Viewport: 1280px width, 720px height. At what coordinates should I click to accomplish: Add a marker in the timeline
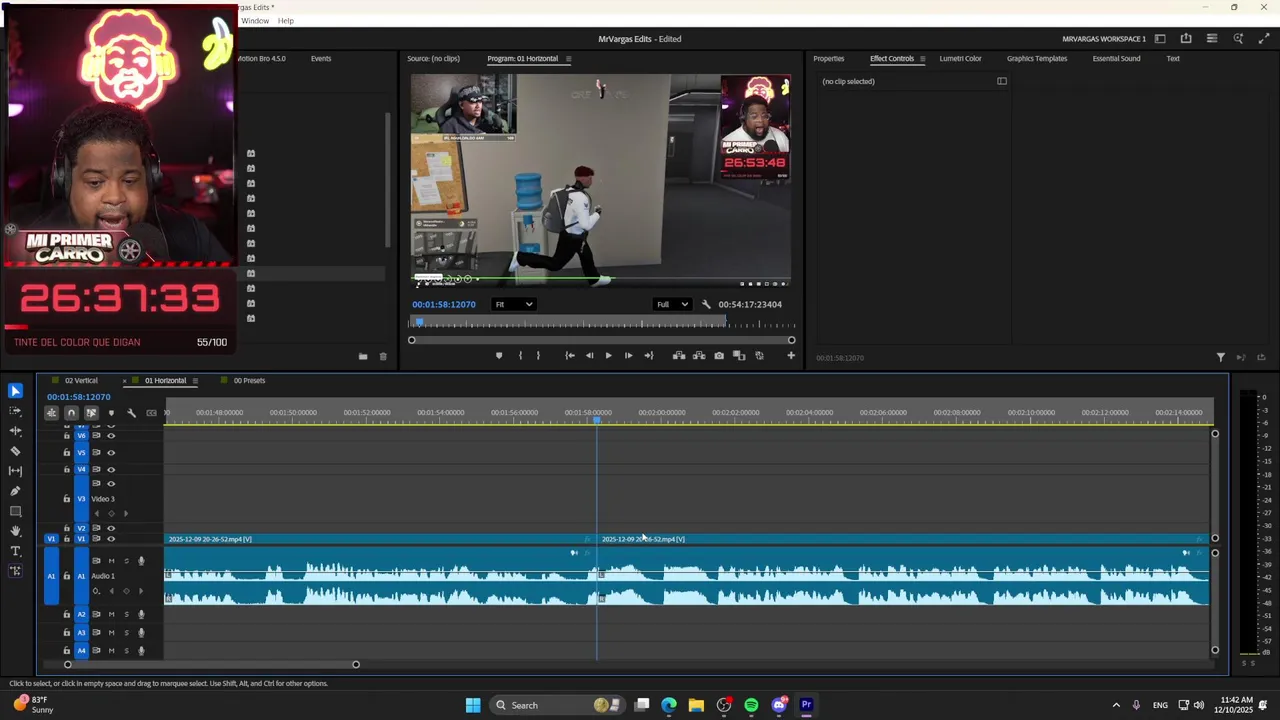point(111,413)
